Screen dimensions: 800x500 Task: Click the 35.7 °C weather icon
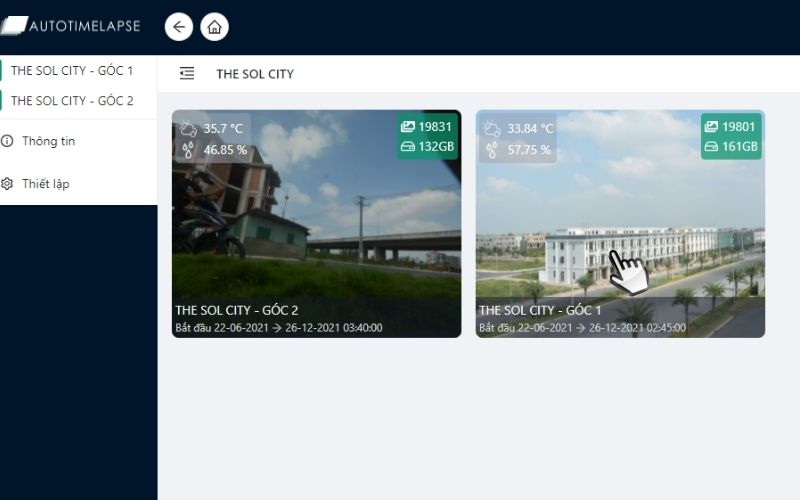(x=188, y=128)
